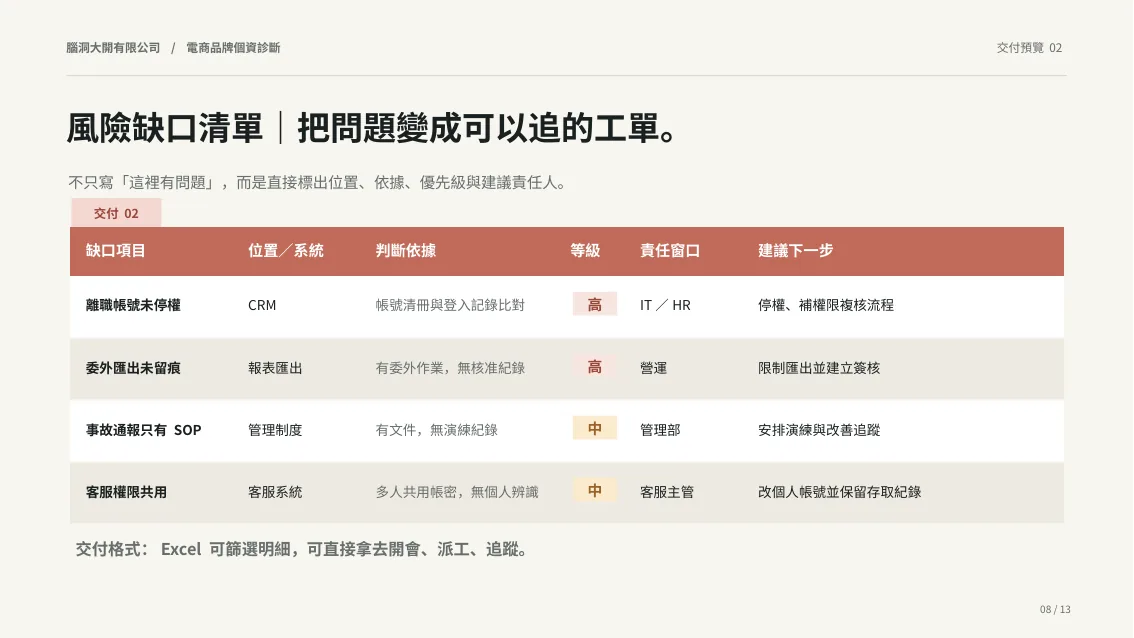
Task: Click the 有文件，無演練紀錄 cell
Action: pyautogui.click(x=436, y=430)
